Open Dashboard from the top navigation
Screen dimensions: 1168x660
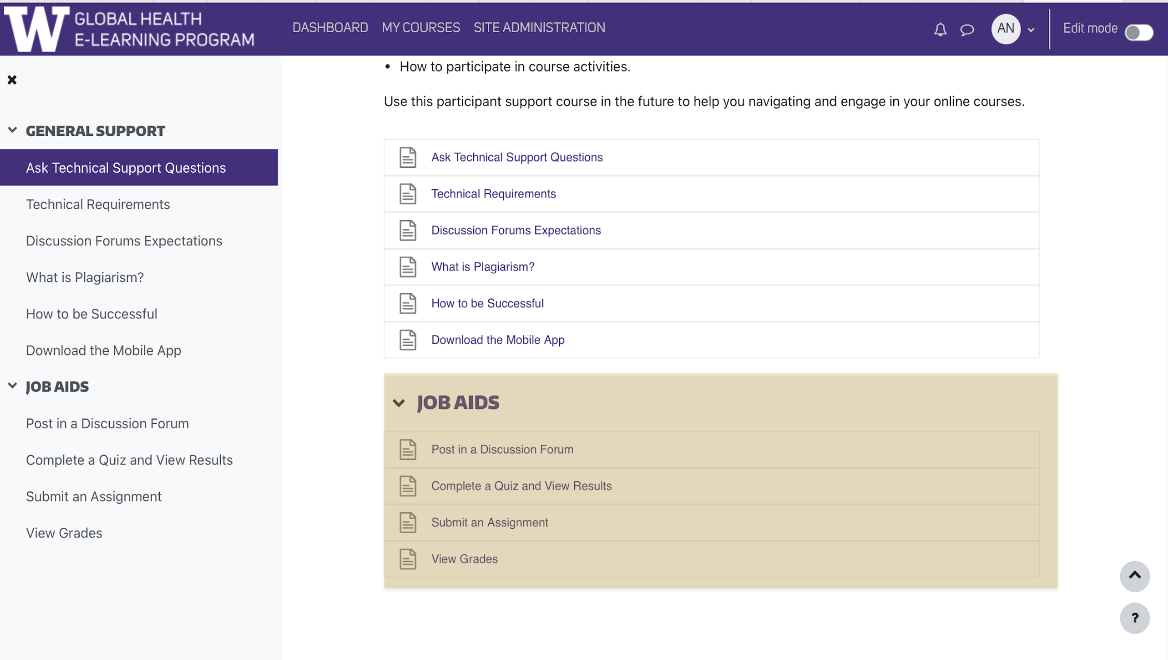pyautogui.click(x=330, y=28)
